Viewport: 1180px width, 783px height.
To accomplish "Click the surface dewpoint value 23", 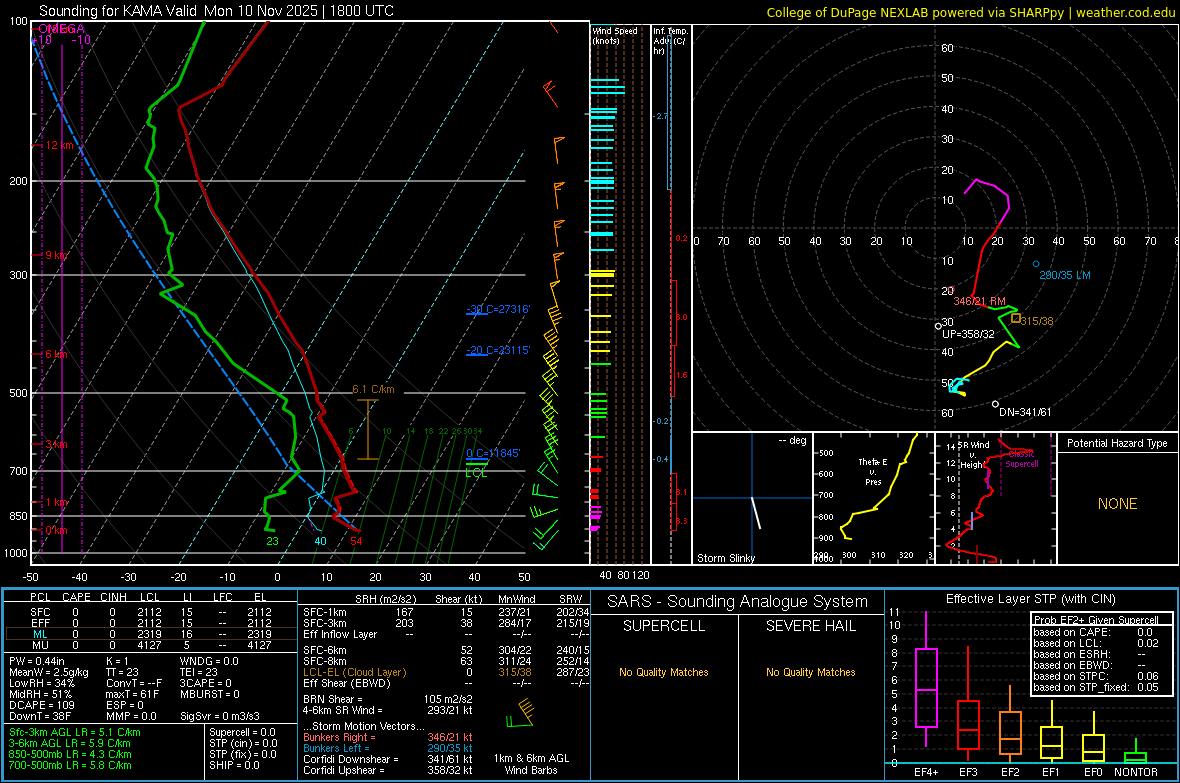I will pos(272,541).
